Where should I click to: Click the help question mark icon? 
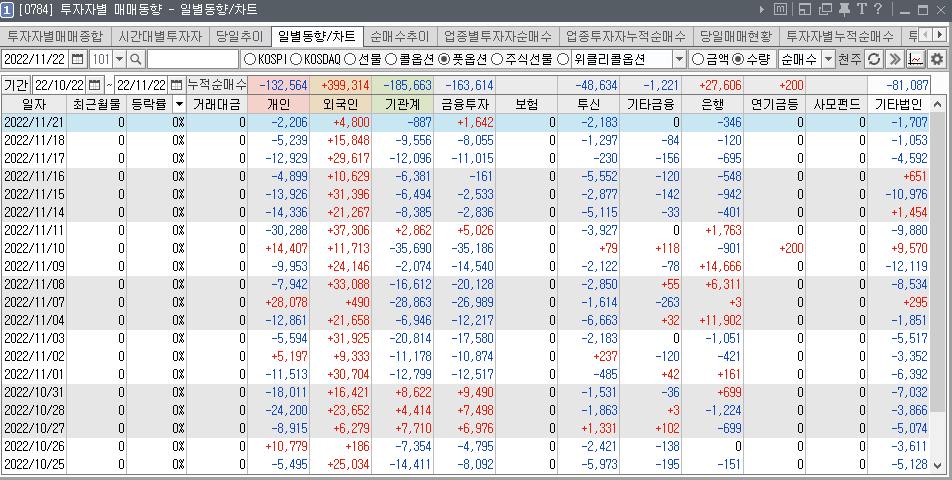[x=877, y=11]
